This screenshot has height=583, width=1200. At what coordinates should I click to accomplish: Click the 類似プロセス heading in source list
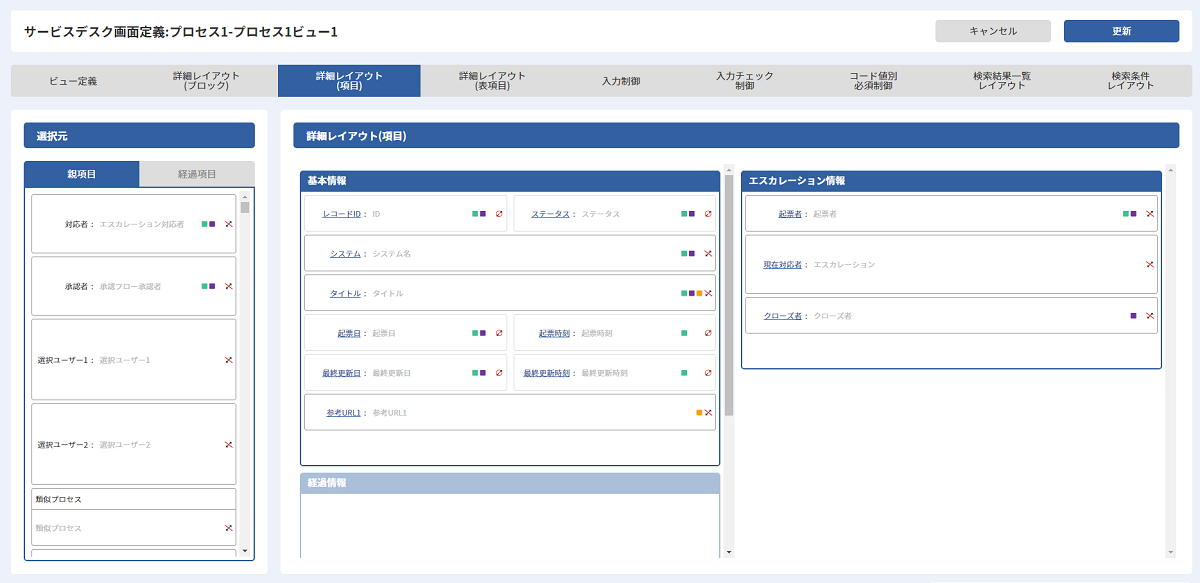click(58, 498)
